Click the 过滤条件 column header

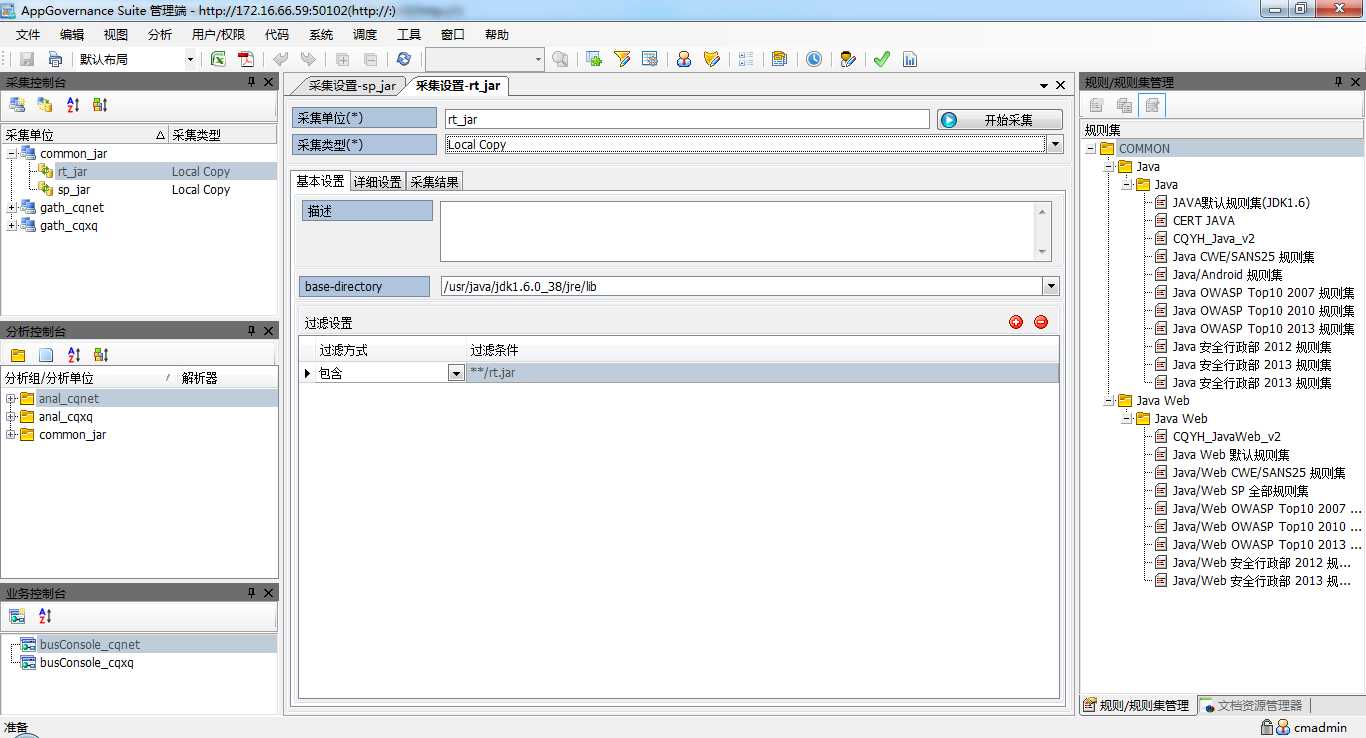click(762, 351)
